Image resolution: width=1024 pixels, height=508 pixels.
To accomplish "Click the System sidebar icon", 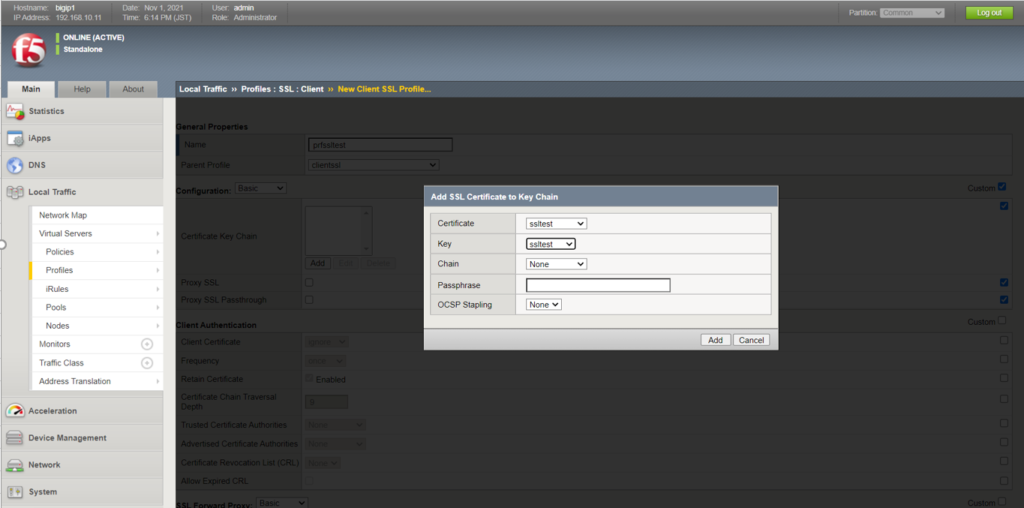I will click(15, 492).
